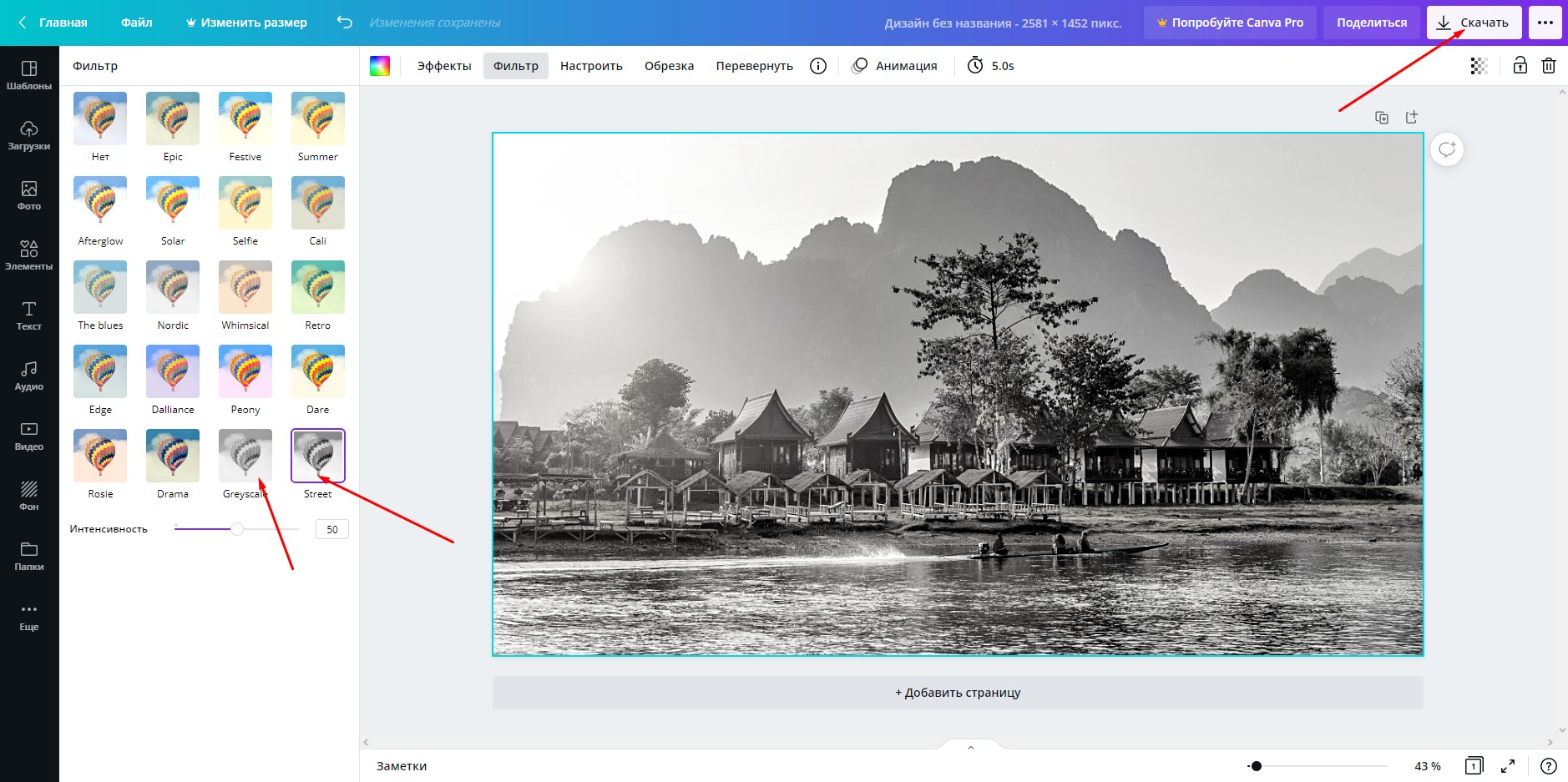Remove filters by choosing Нет
This screenshot has height=782, width=1568.
pos(99,119)
